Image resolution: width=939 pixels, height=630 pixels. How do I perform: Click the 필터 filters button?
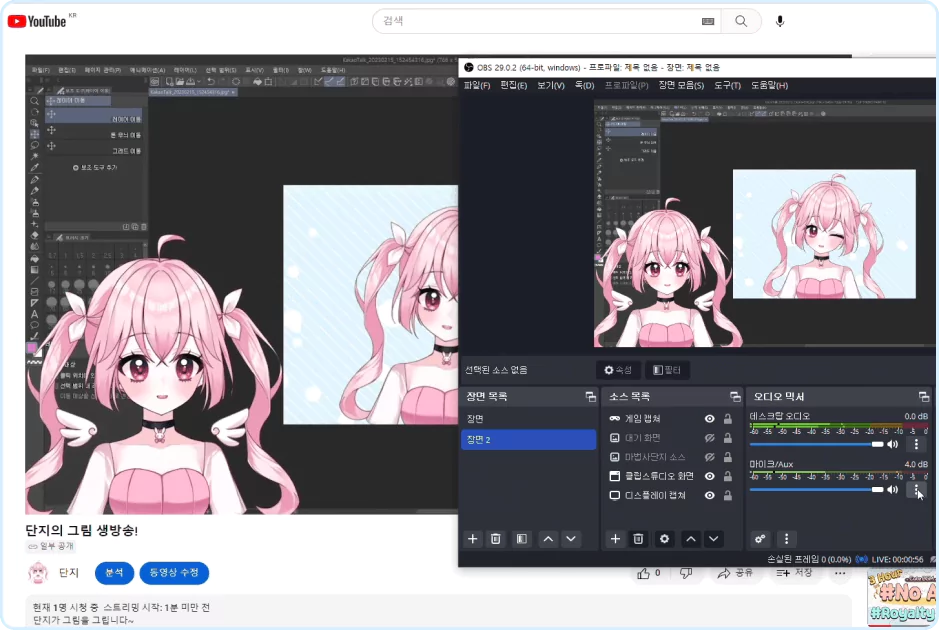coord(667,370)
